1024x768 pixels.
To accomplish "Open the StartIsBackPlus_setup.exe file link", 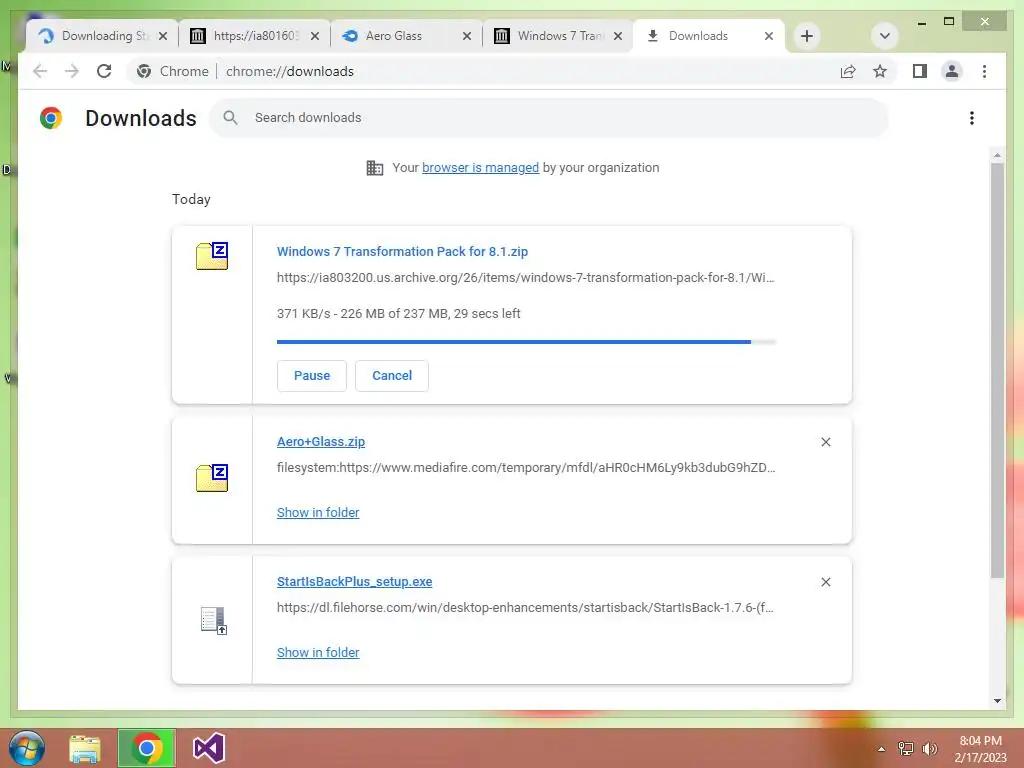I will click(x=355, y=581).
